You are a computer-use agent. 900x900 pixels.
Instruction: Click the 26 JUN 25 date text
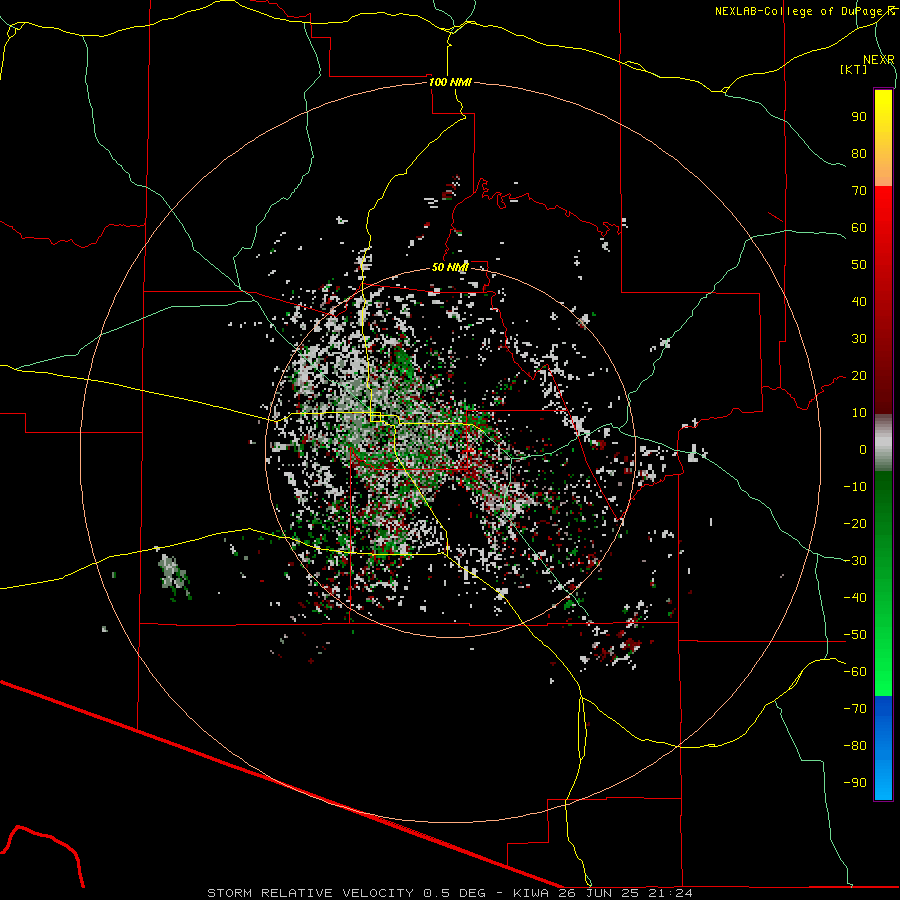(600, 893)
